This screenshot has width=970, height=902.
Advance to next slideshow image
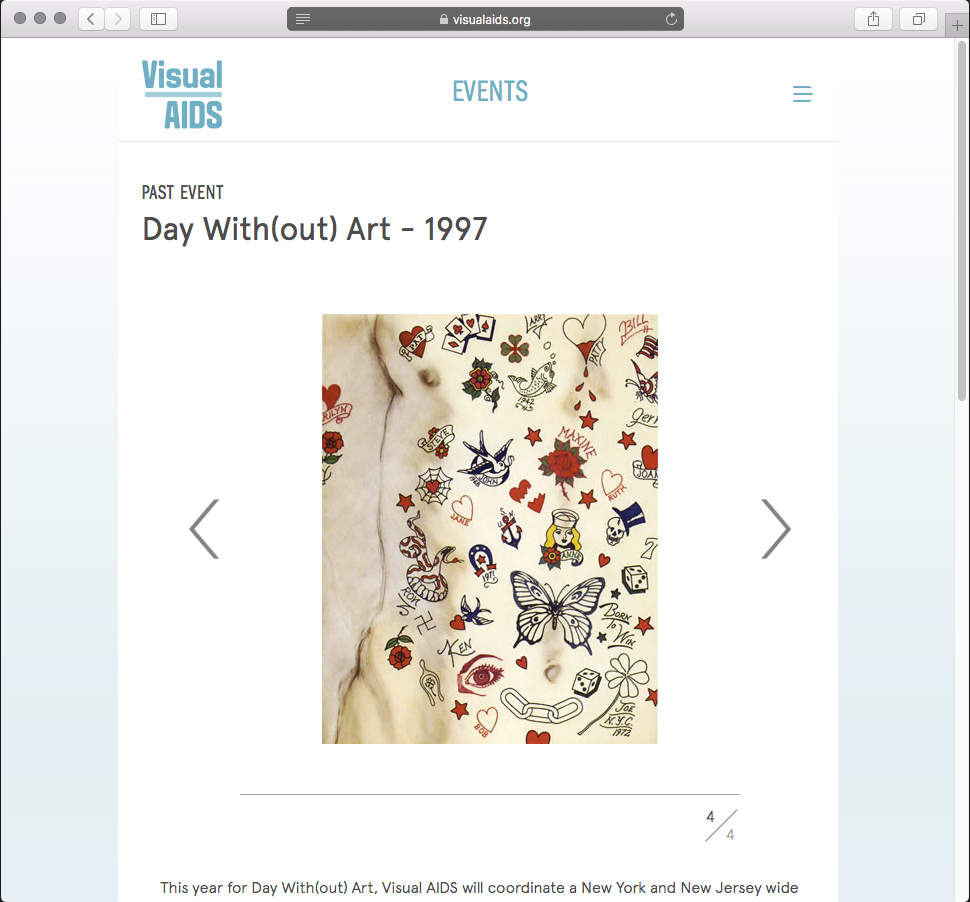776,529
